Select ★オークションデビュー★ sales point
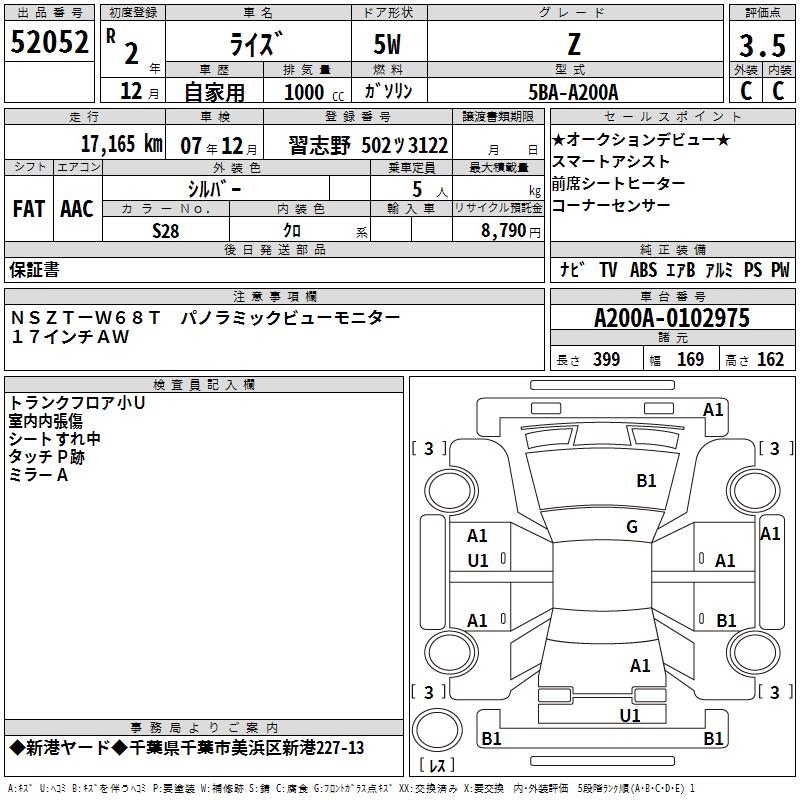Viewport: 800px width, 800px height. (x=641, y=139)
